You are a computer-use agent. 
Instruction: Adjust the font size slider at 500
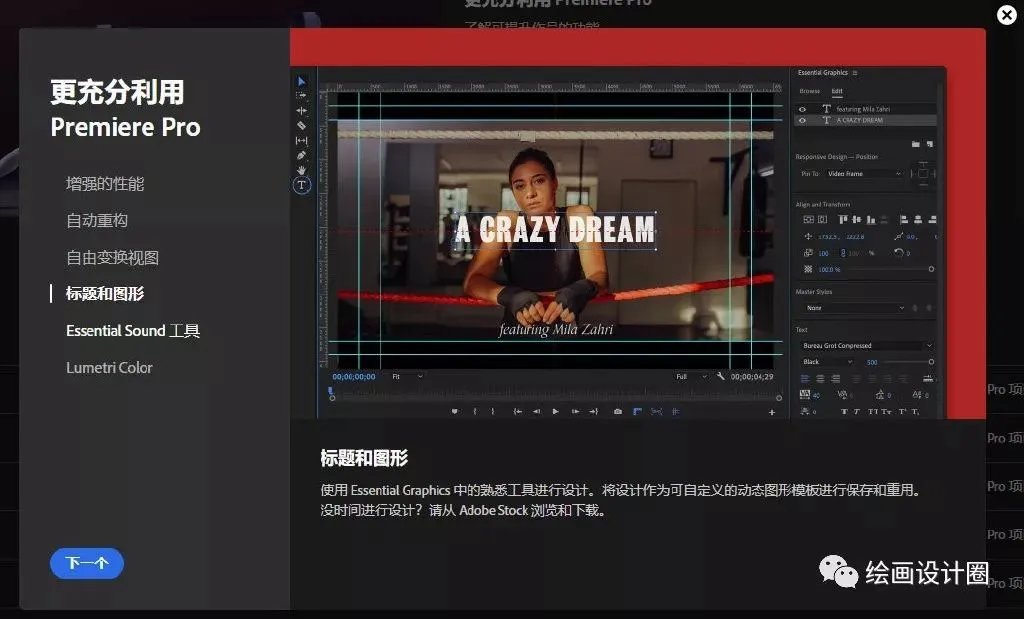(931, 362)
